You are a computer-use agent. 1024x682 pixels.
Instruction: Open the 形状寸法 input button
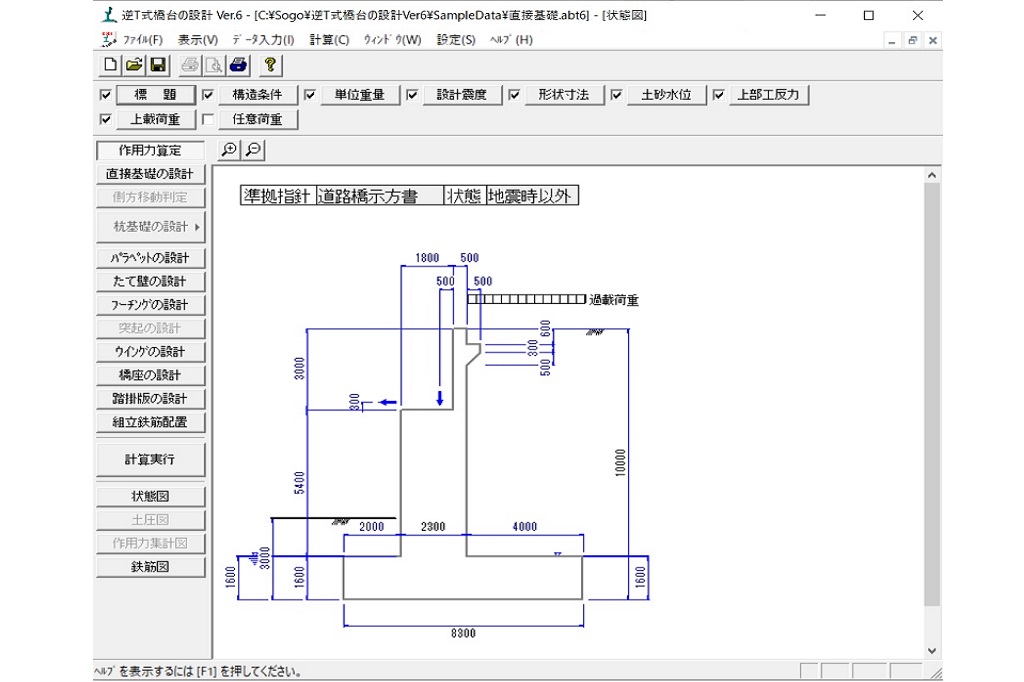(x=564, y=95)
